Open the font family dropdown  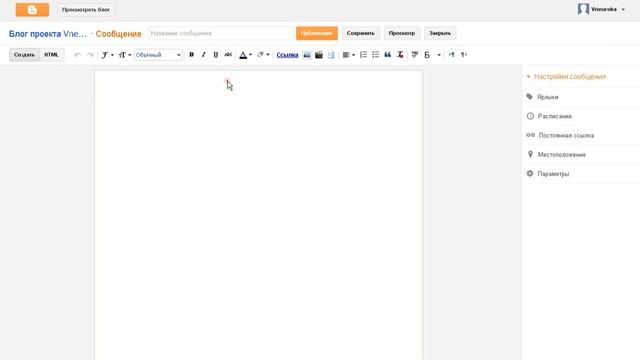(107, 55)
